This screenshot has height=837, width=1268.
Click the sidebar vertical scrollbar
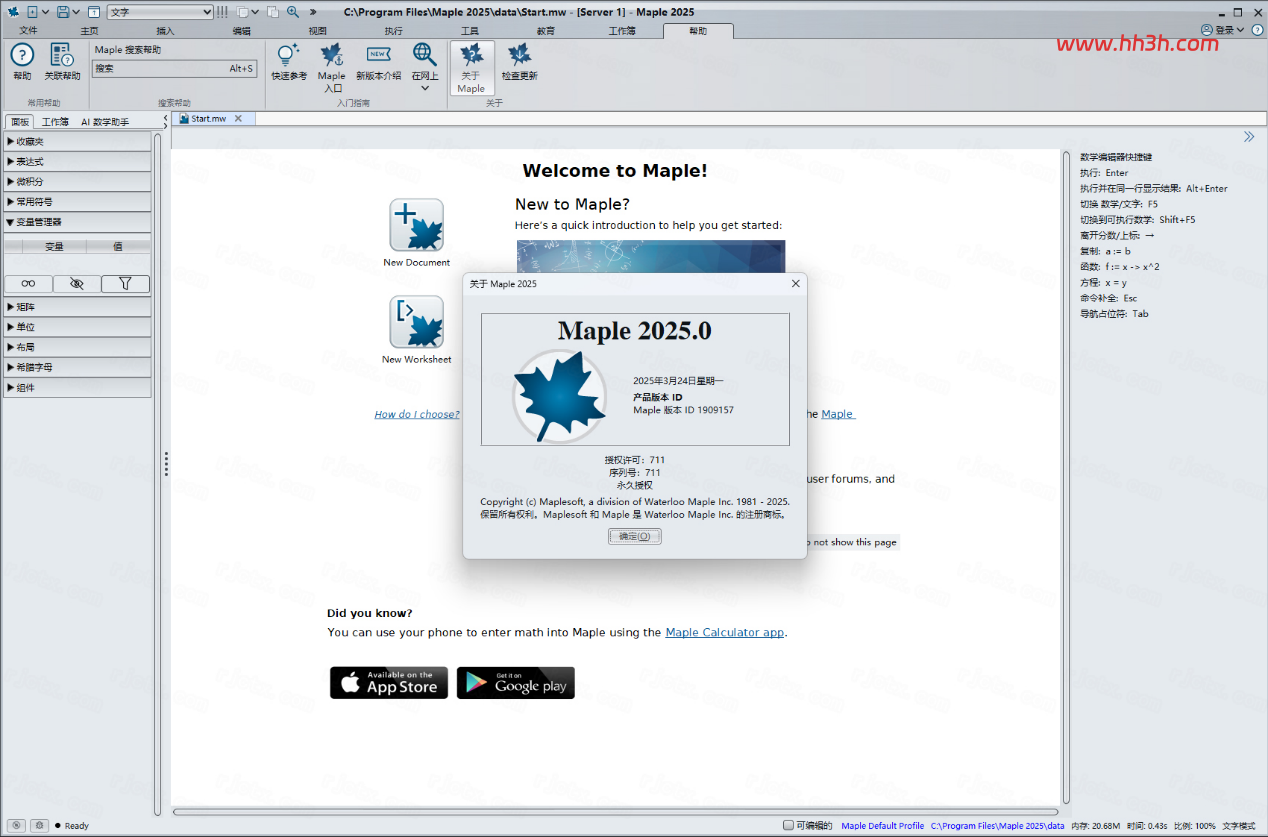tap(157, 473)
